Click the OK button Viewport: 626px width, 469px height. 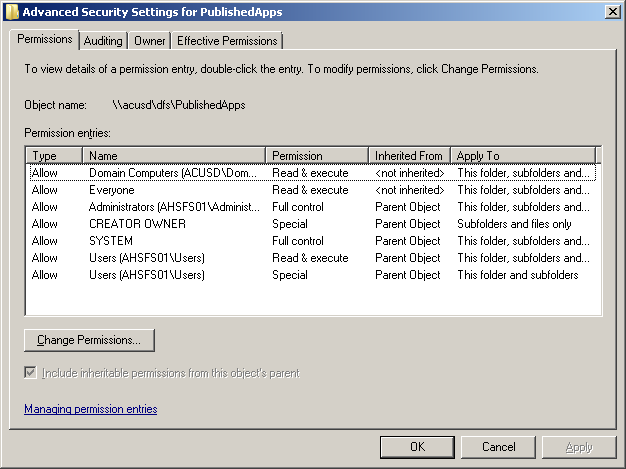417,447
